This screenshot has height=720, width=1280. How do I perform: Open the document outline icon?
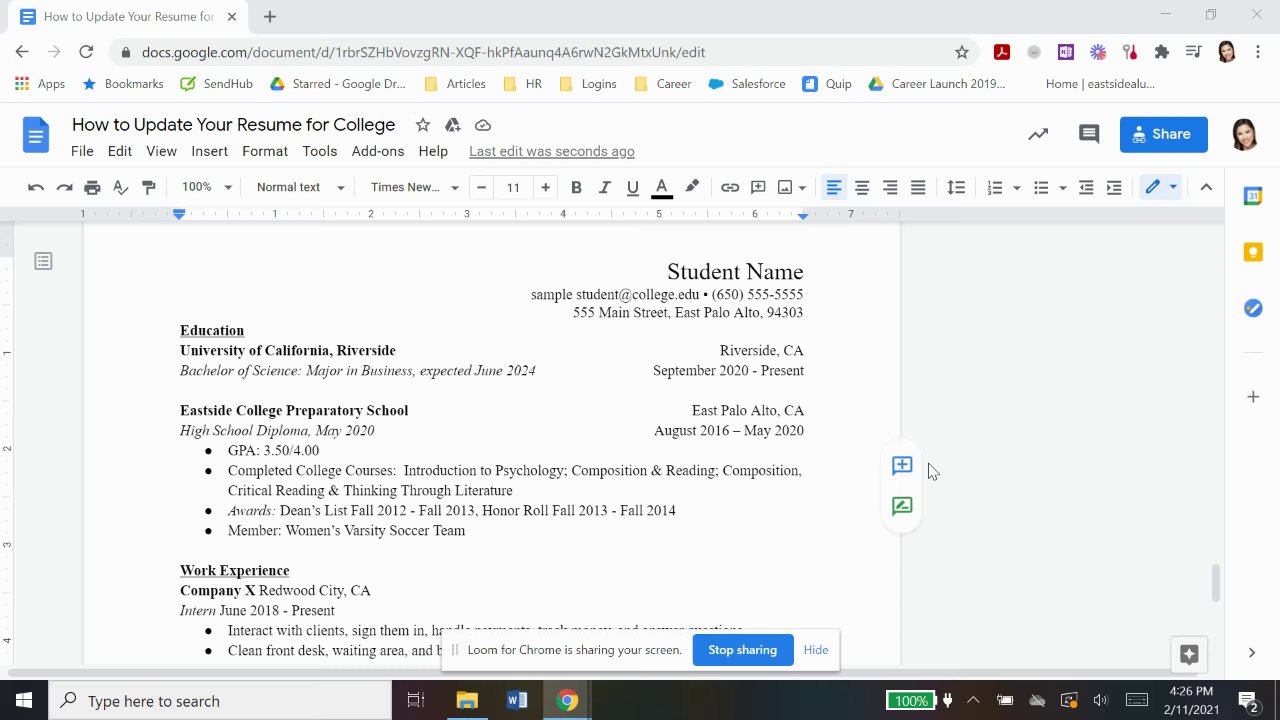click(43, 261)
